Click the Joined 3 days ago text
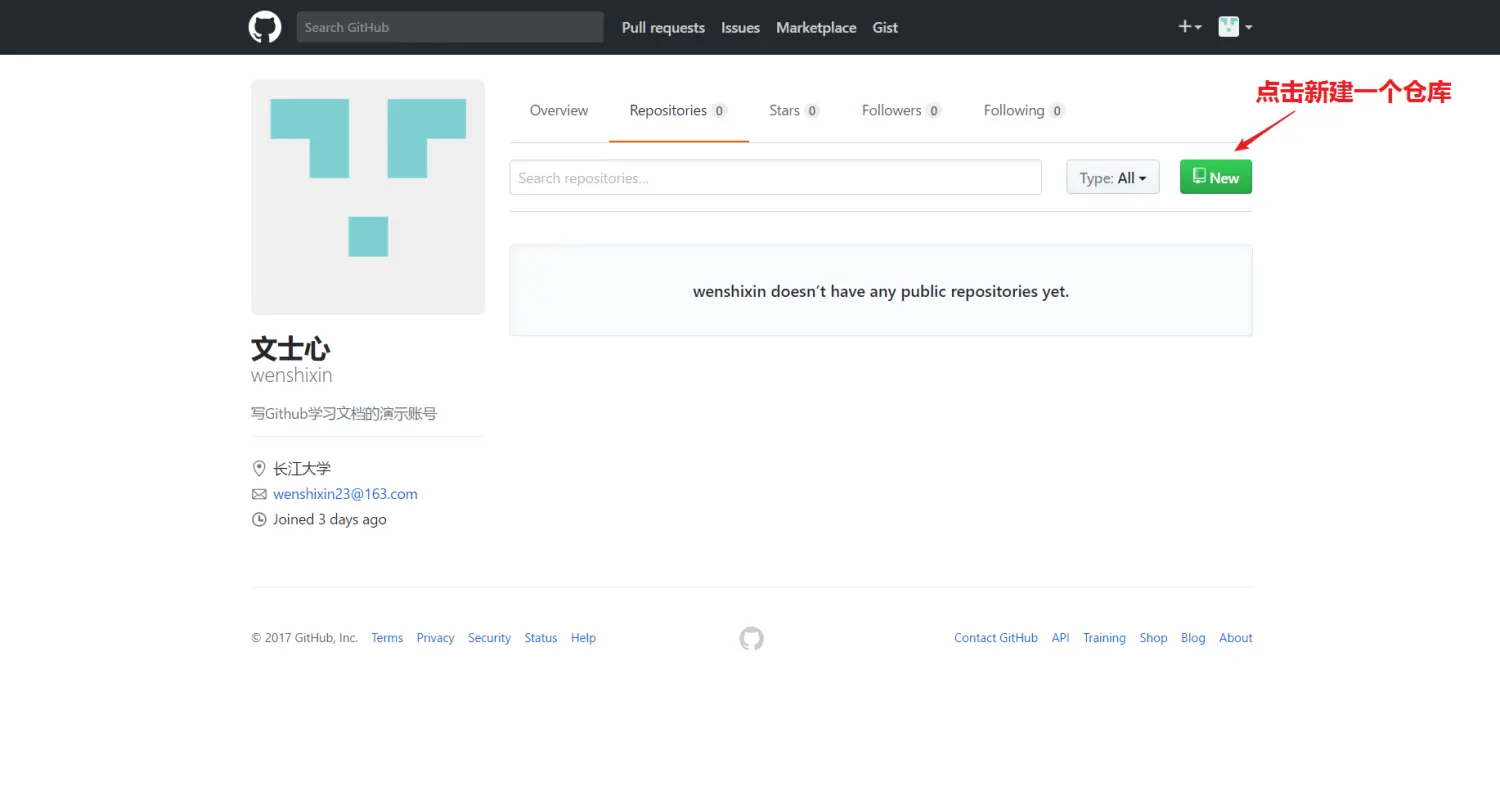 point(329,520)
